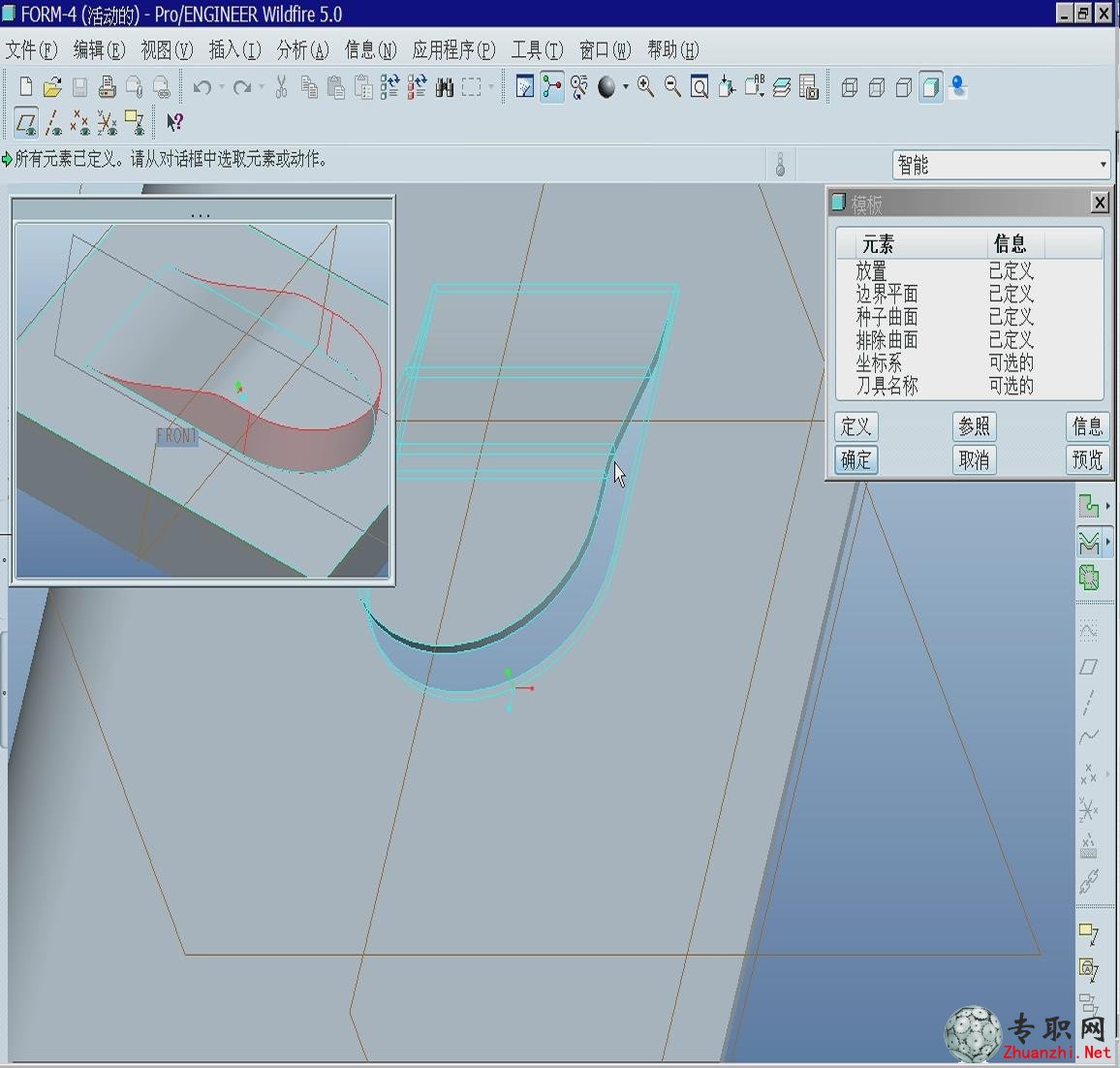Expand the green punch form tool flyout arrow
This screenshot has width=1120, height=1068.
coord(1107,506)
